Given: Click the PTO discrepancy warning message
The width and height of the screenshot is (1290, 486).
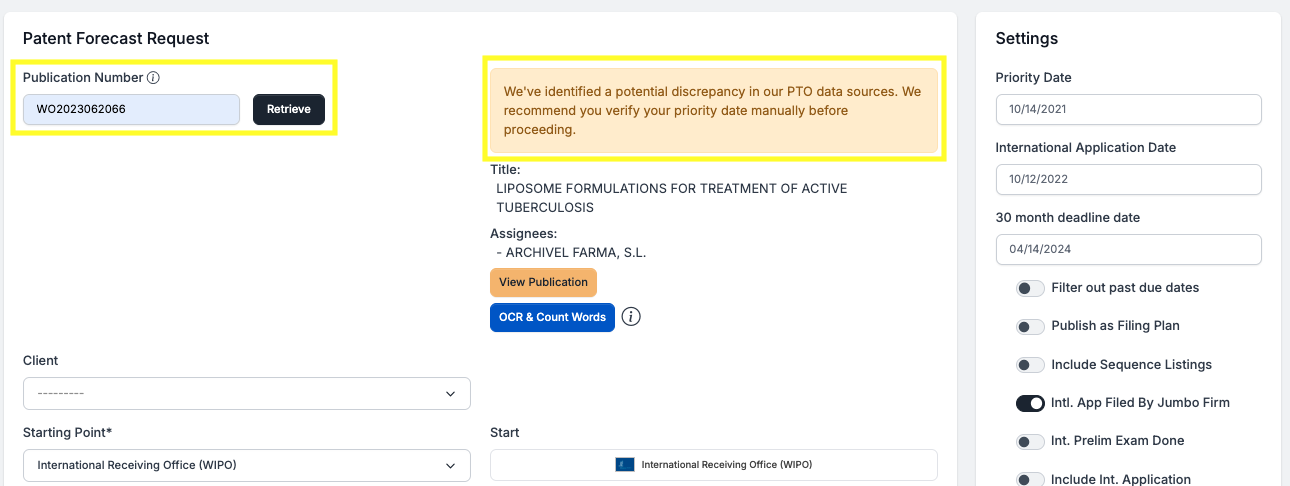Looking at the screenshot, I should coord(714,110).
